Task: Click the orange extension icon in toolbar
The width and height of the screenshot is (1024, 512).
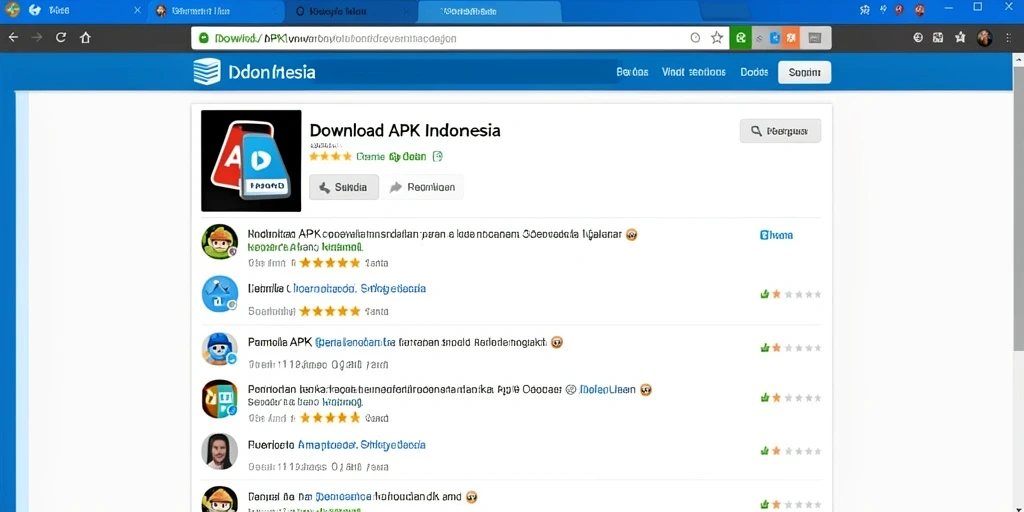Action: pyautogui.click(x=790, y=39)
